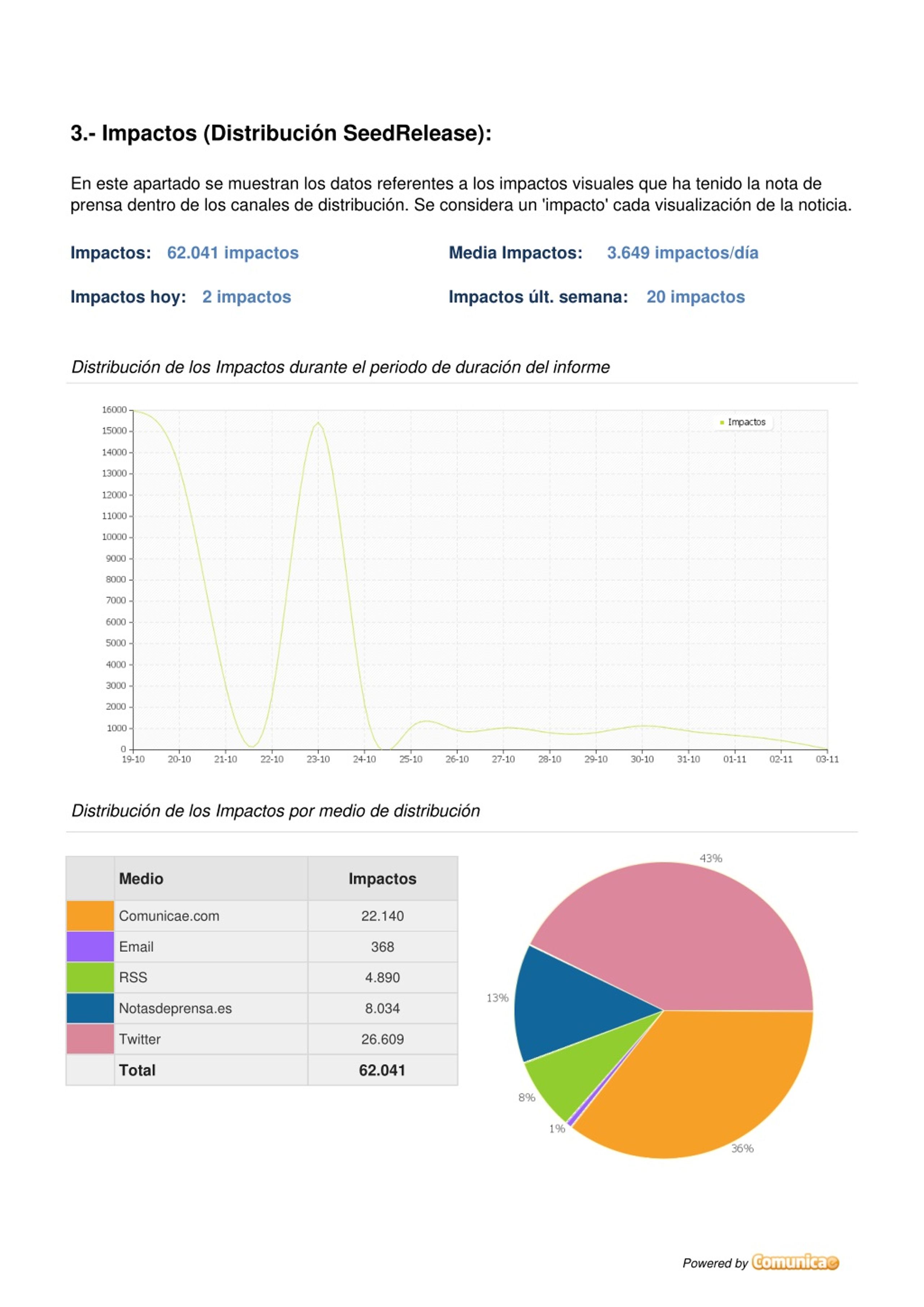Screen dimensions: 924x1307
Task: Click the '4.890' table value
Action: point(382,977)
